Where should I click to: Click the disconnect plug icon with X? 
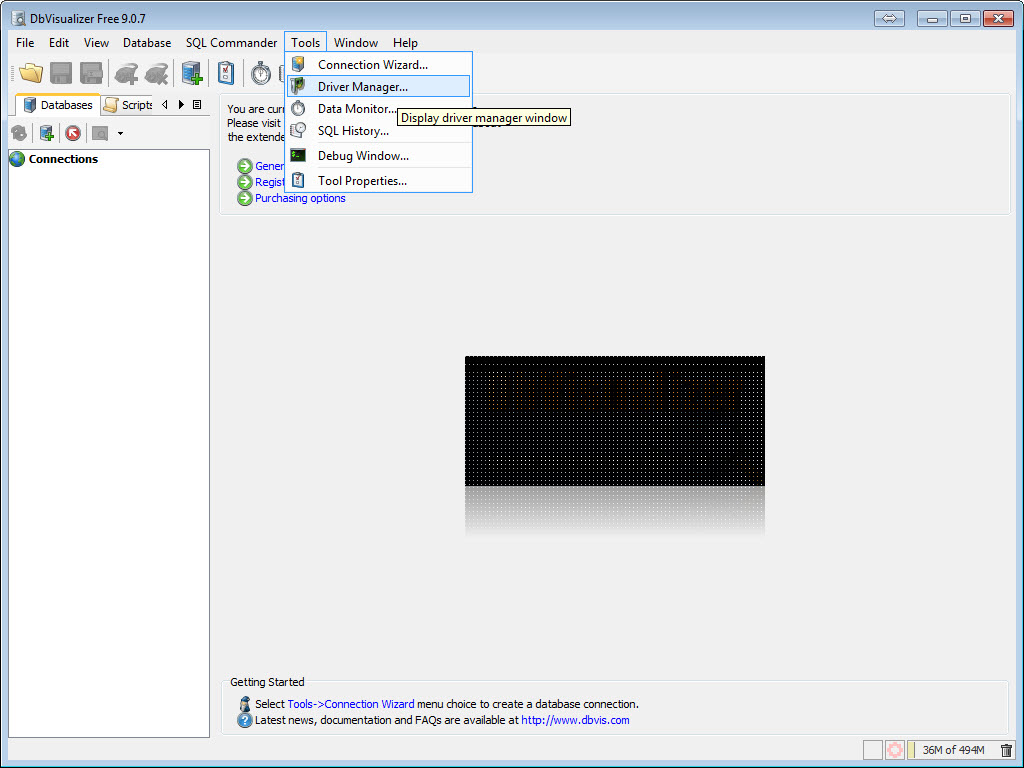point(157,74)
